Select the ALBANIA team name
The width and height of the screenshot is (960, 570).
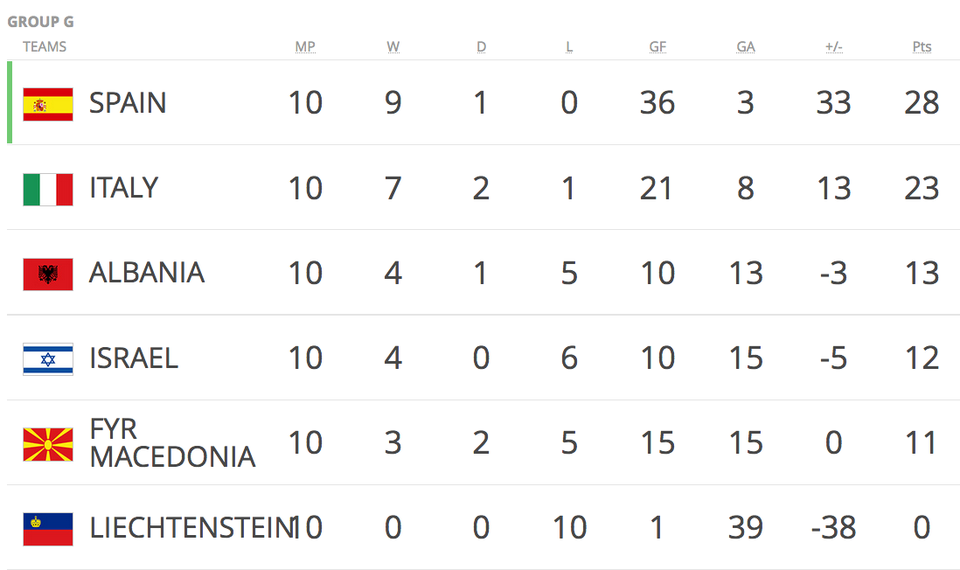[146, 273]
